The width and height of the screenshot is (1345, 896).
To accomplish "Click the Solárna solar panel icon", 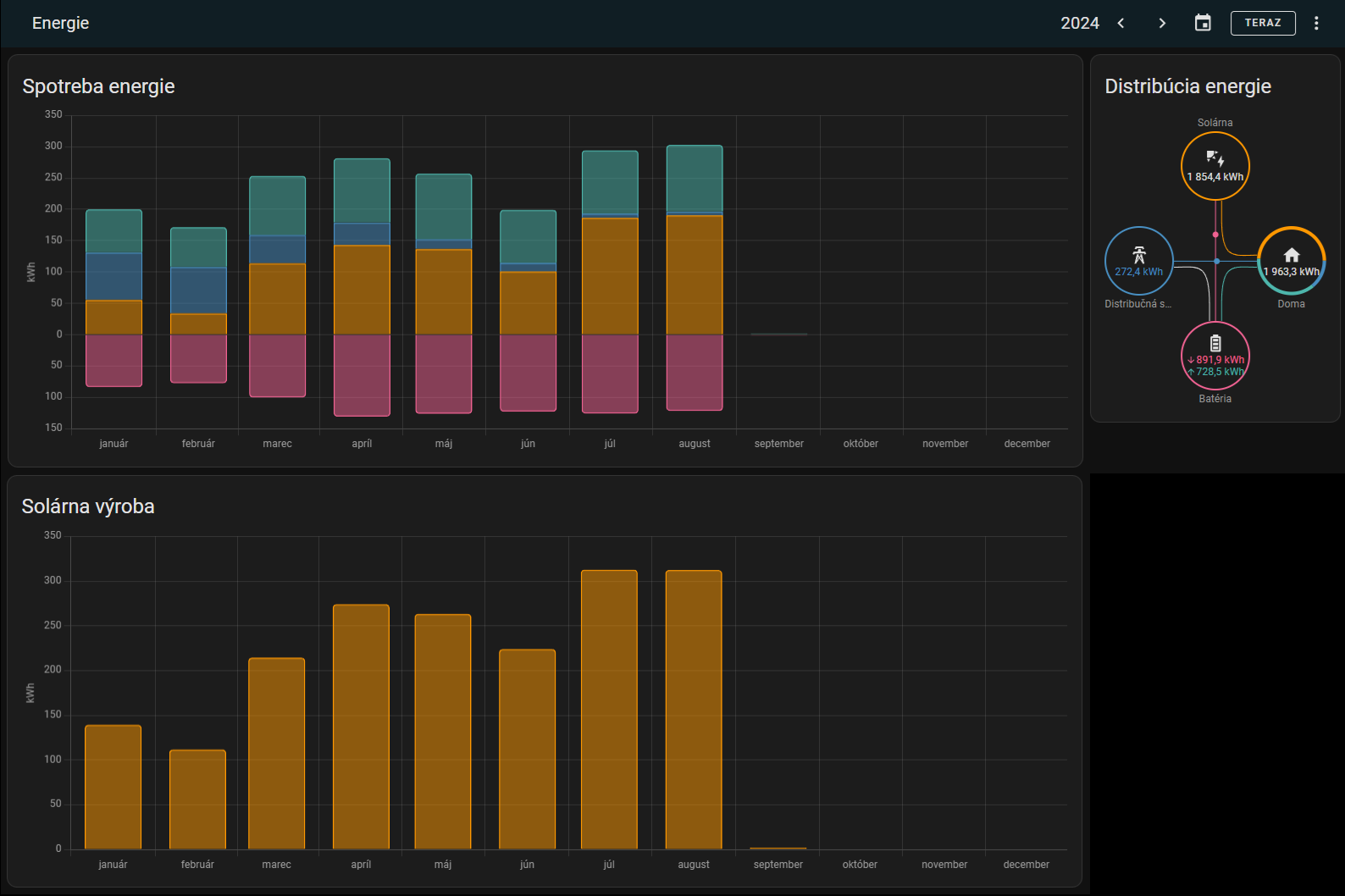I will point(1215,159).
